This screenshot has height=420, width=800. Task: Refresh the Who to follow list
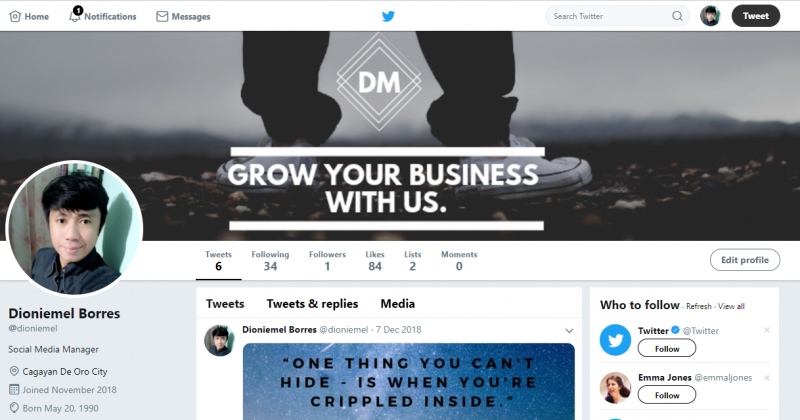[698, 306]
